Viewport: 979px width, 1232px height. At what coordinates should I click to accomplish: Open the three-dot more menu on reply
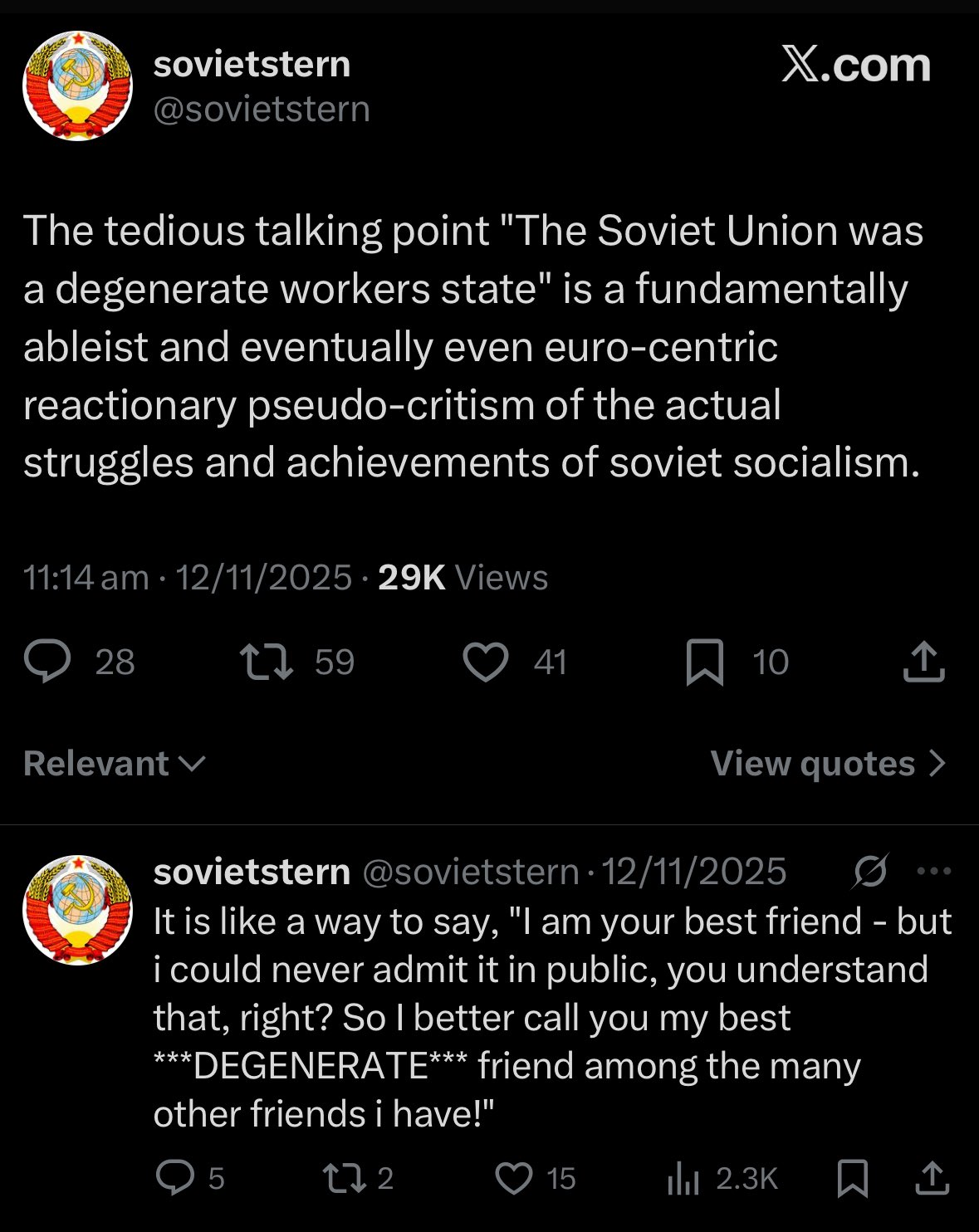[x=934, y=872]
